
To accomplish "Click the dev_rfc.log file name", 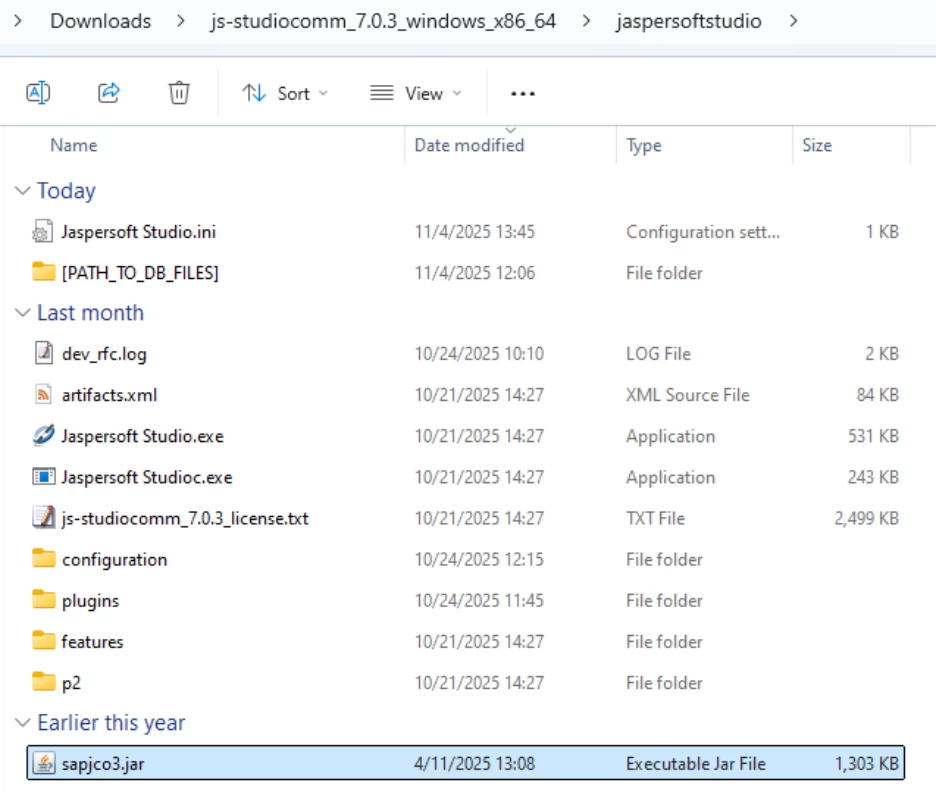I will [104, 354].
